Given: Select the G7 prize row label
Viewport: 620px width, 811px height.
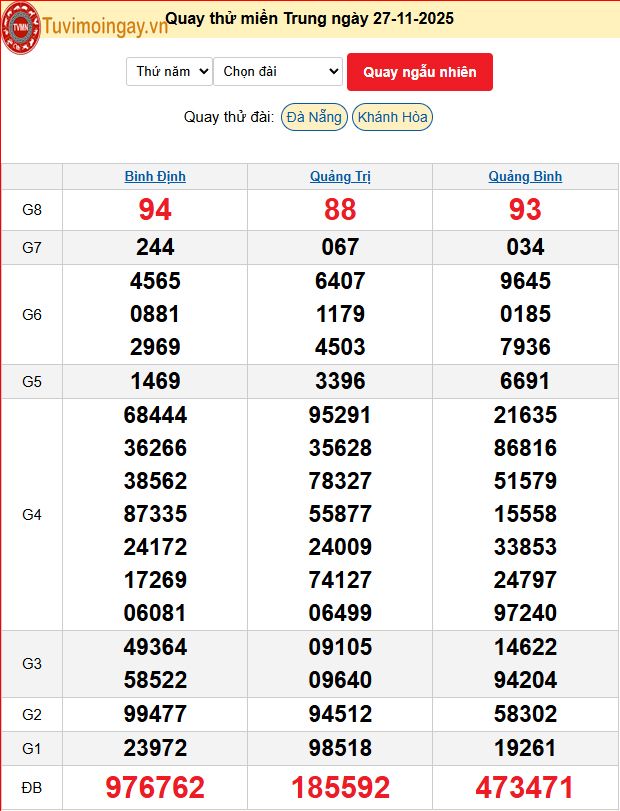Looking at the screenshot, I should [x=32, y=247].
